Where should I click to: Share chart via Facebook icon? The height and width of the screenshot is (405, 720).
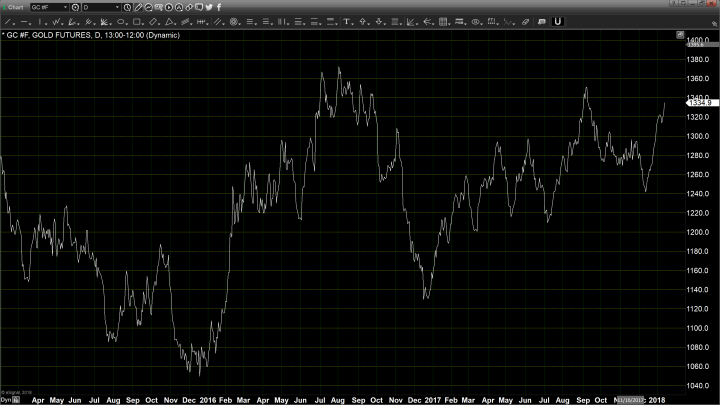click(x=219, y=7)
